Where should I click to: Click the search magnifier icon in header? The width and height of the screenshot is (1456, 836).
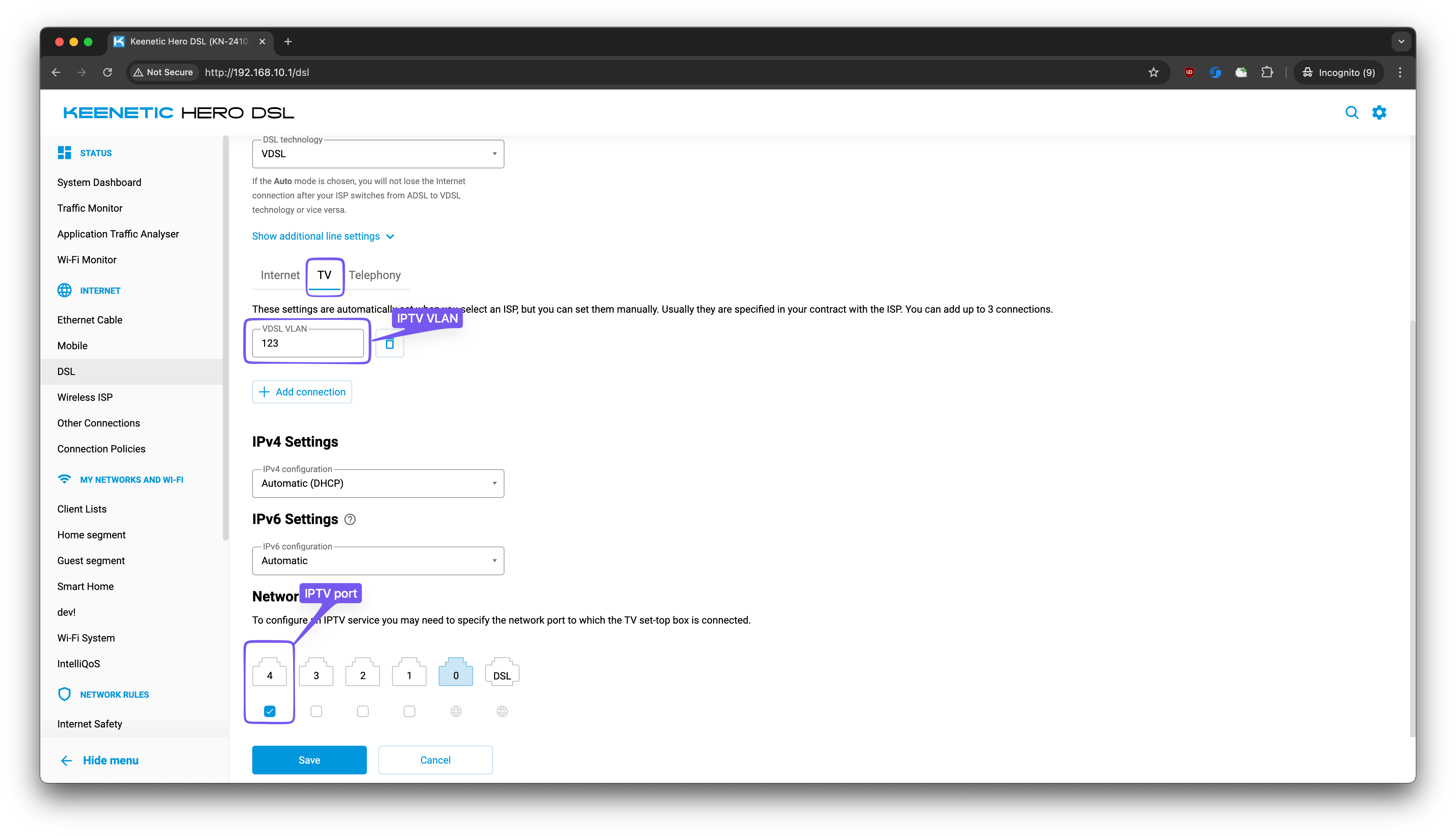tap(1351, 112)
